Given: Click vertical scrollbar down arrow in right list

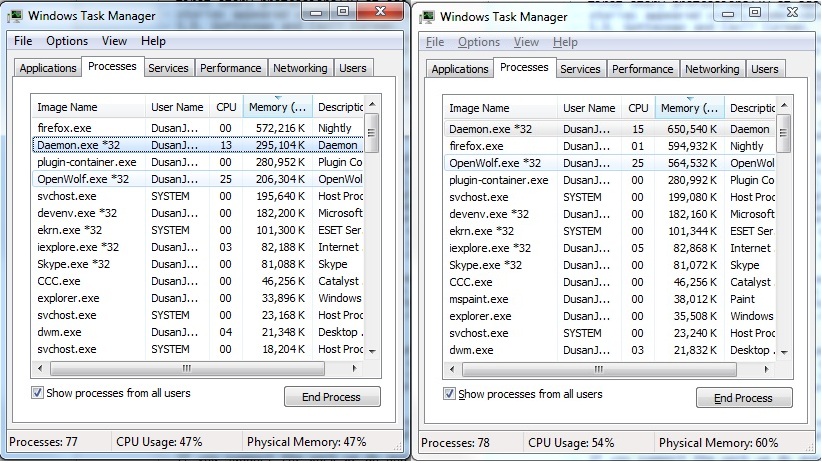Looking at the screenshot, I should (x=784, y=352).
